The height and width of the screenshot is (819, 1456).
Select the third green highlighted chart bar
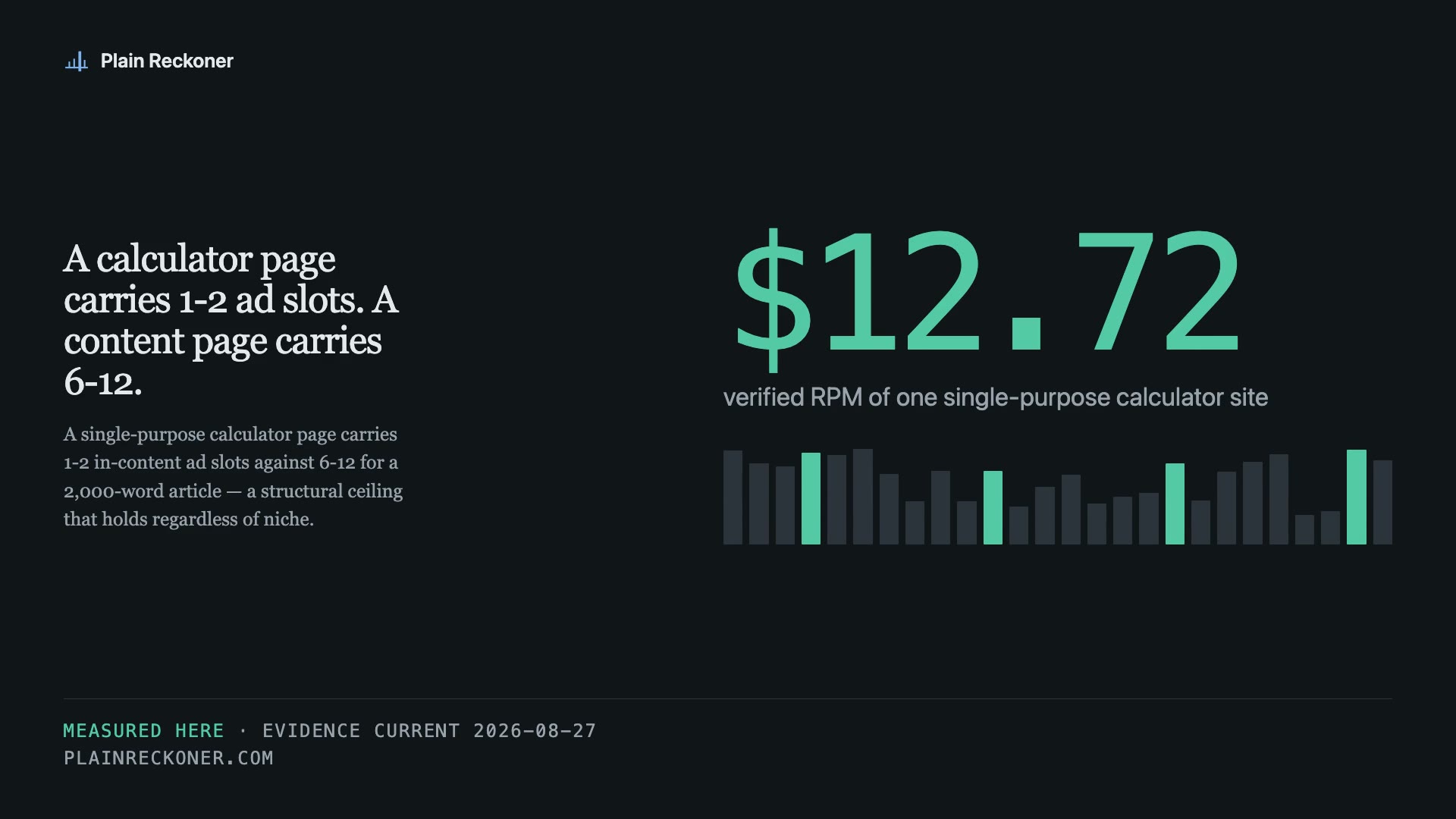[1175, 504]
